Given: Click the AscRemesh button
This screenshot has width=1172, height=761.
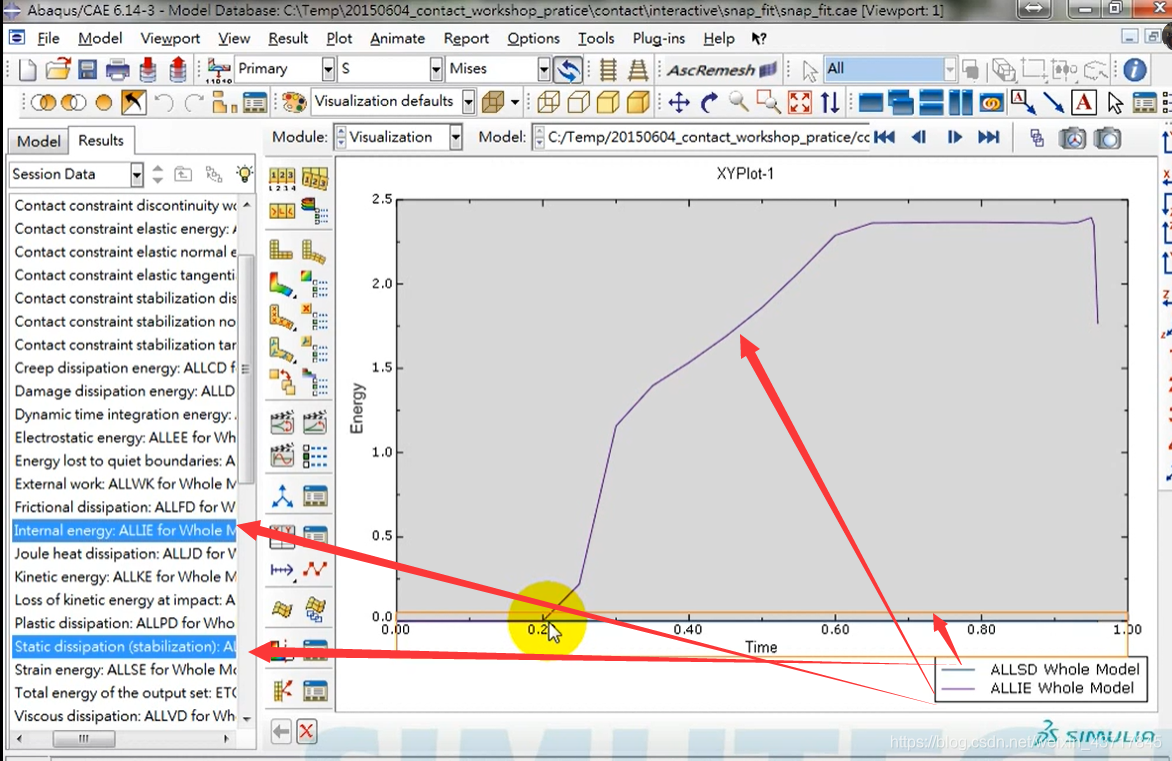Looking at the screenshot, I should (721, 70).
